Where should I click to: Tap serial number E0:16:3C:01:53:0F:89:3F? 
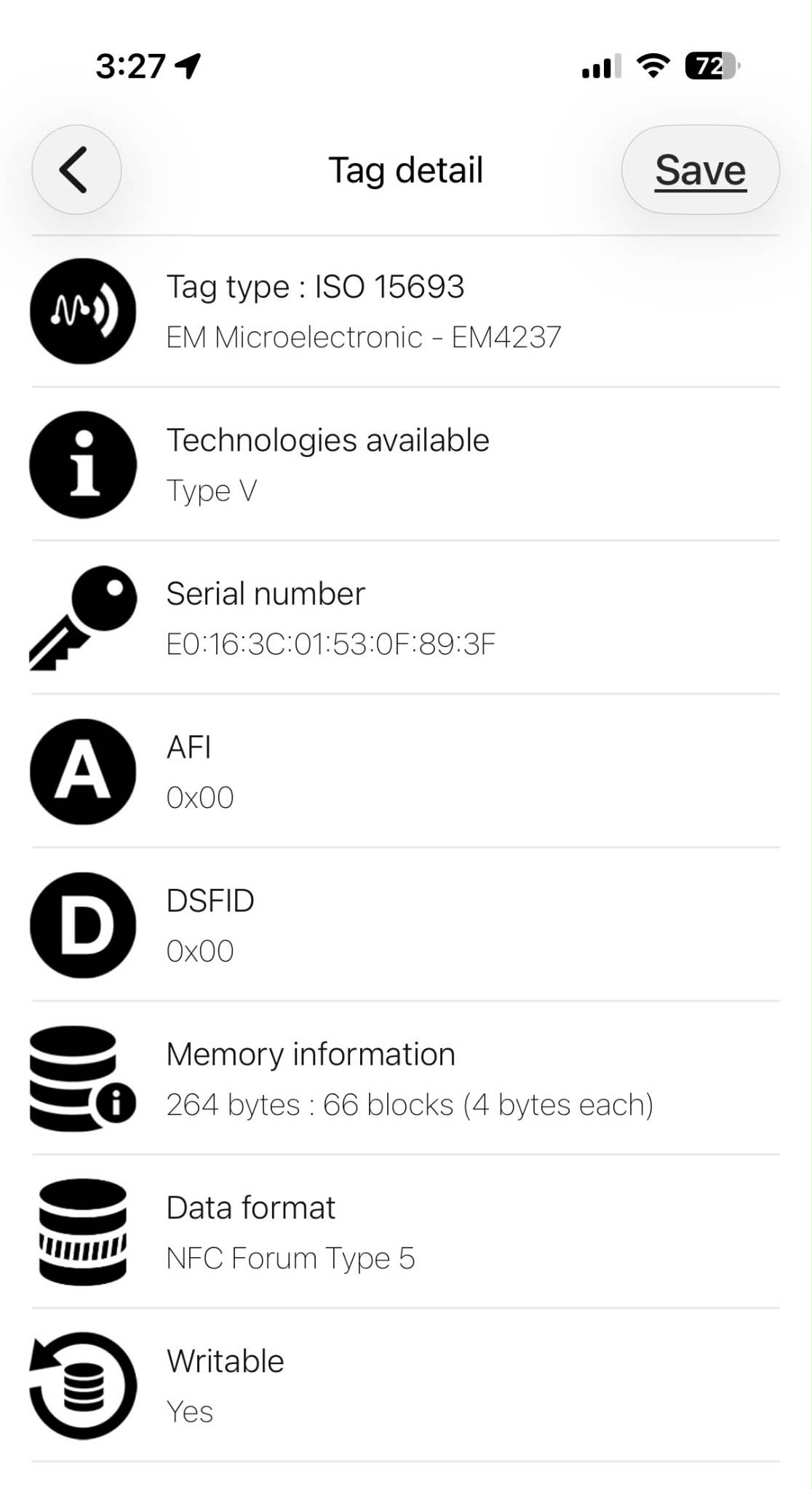(331, 644)
